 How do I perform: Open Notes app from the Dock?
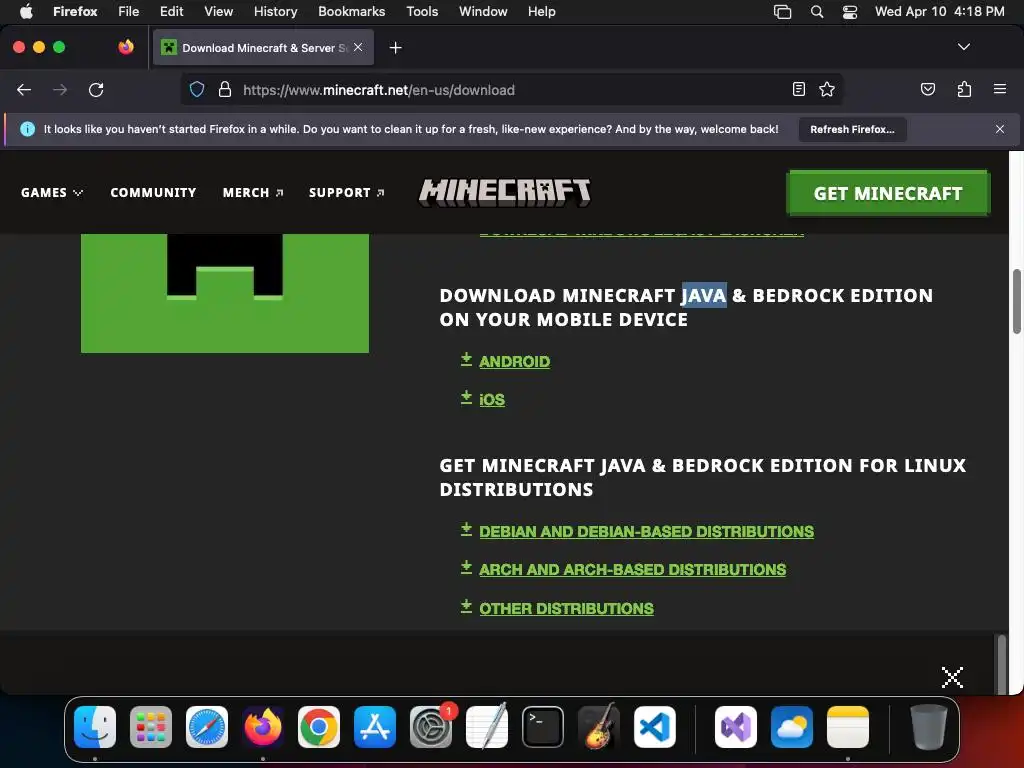pyautogui.click(x=848, y=727)
